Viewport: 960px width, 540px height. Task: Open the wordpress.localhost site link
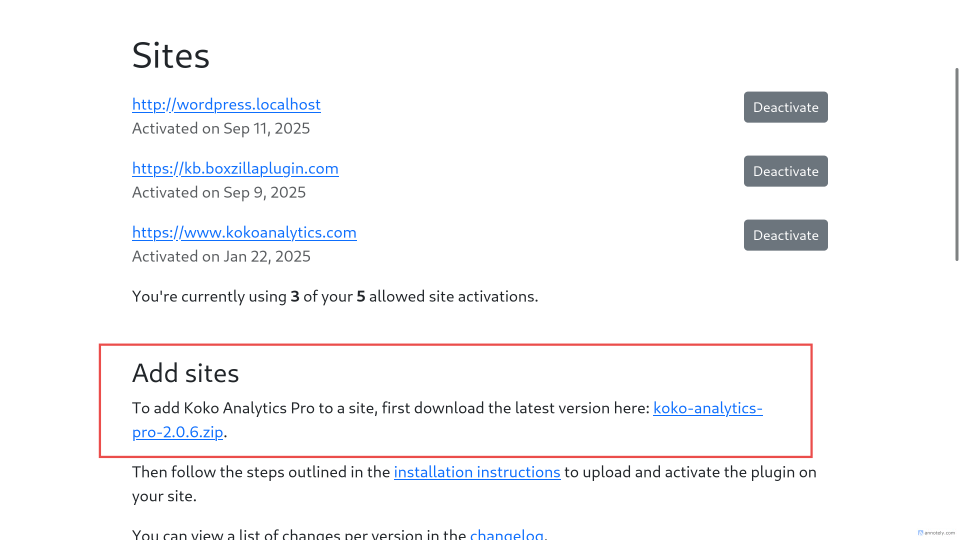tap(226, 105)
